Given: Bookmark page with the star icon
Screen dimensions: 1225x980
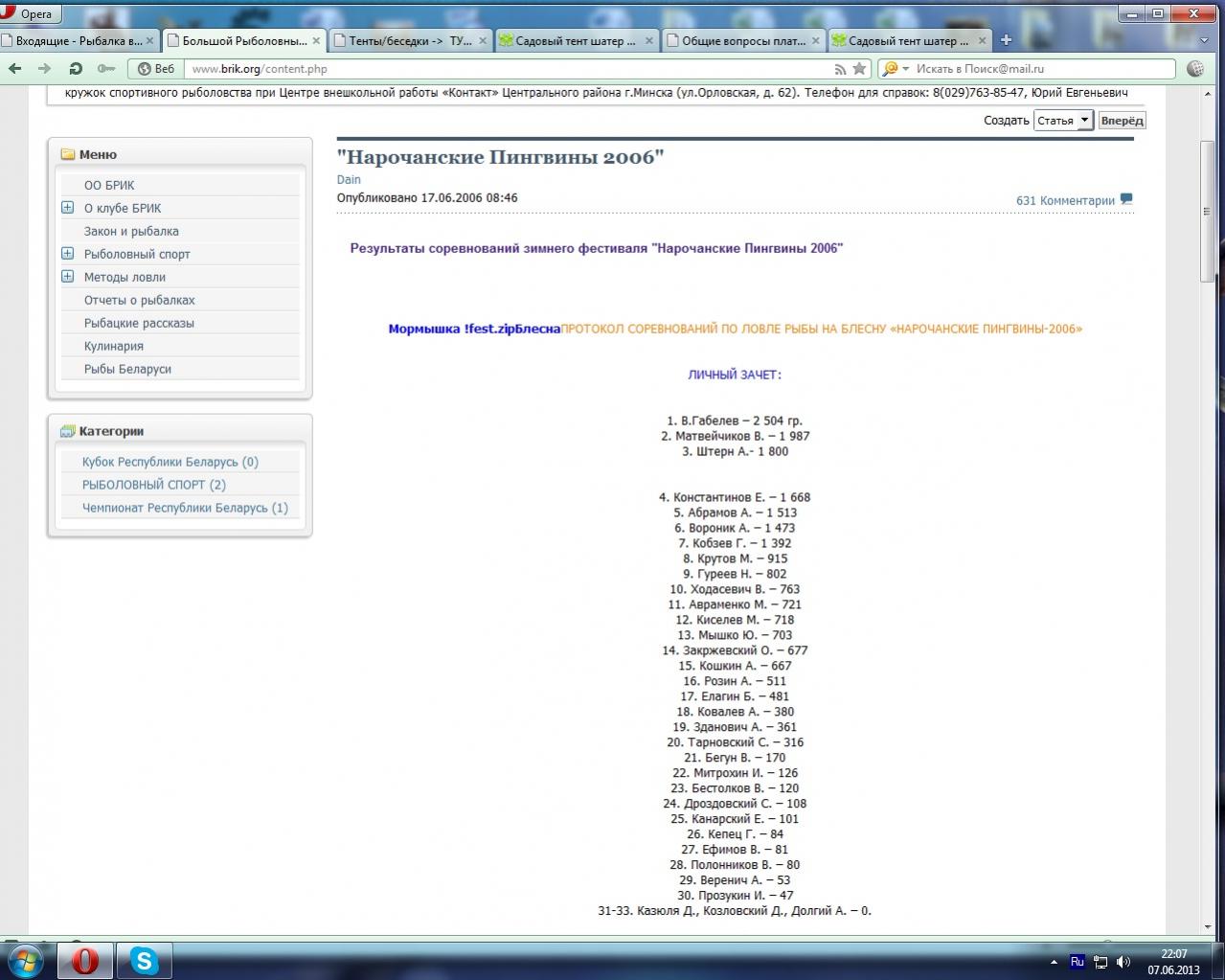Looking at the screenshot, I should (x=859, y=69).
